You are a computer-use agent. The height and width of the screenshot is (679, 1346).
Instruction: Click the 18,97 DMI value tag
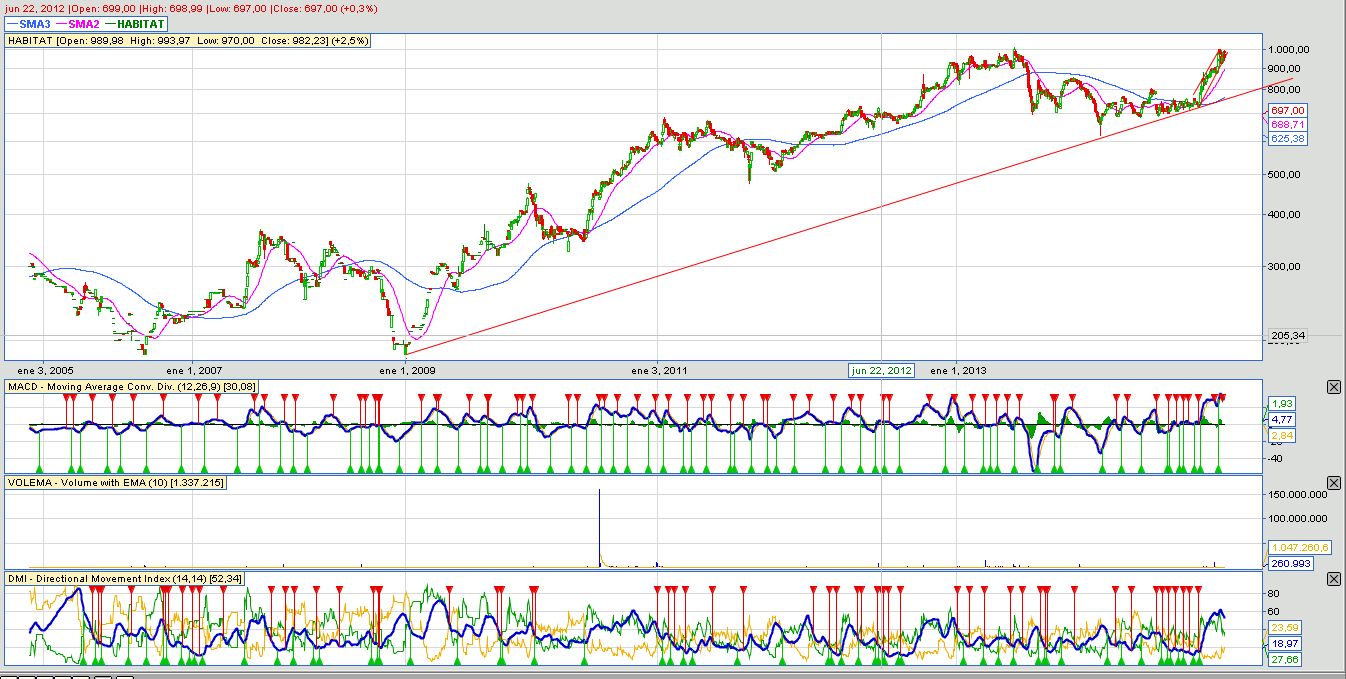1284,643
